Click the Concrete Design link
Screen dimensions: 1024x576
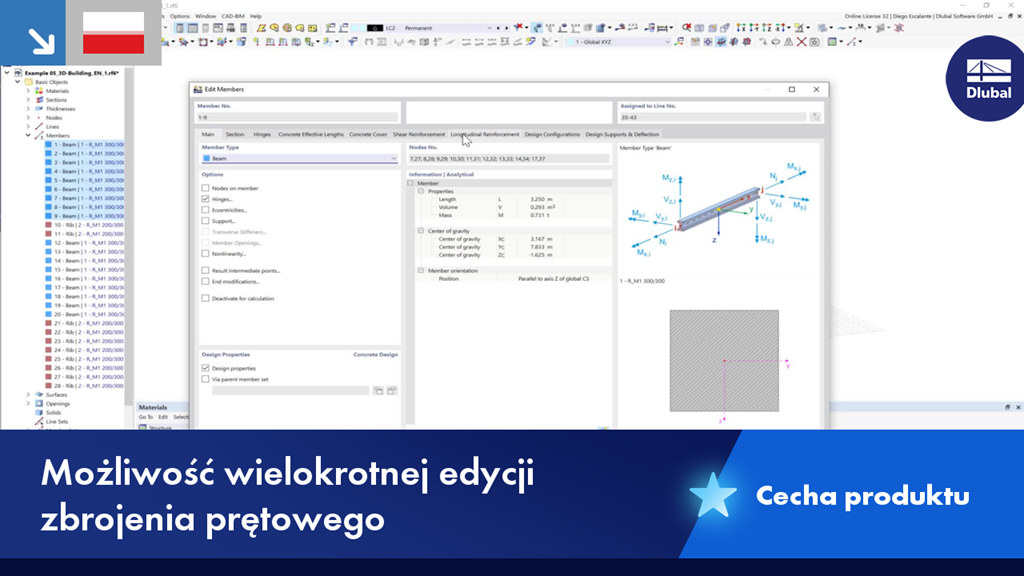(376, 355)
